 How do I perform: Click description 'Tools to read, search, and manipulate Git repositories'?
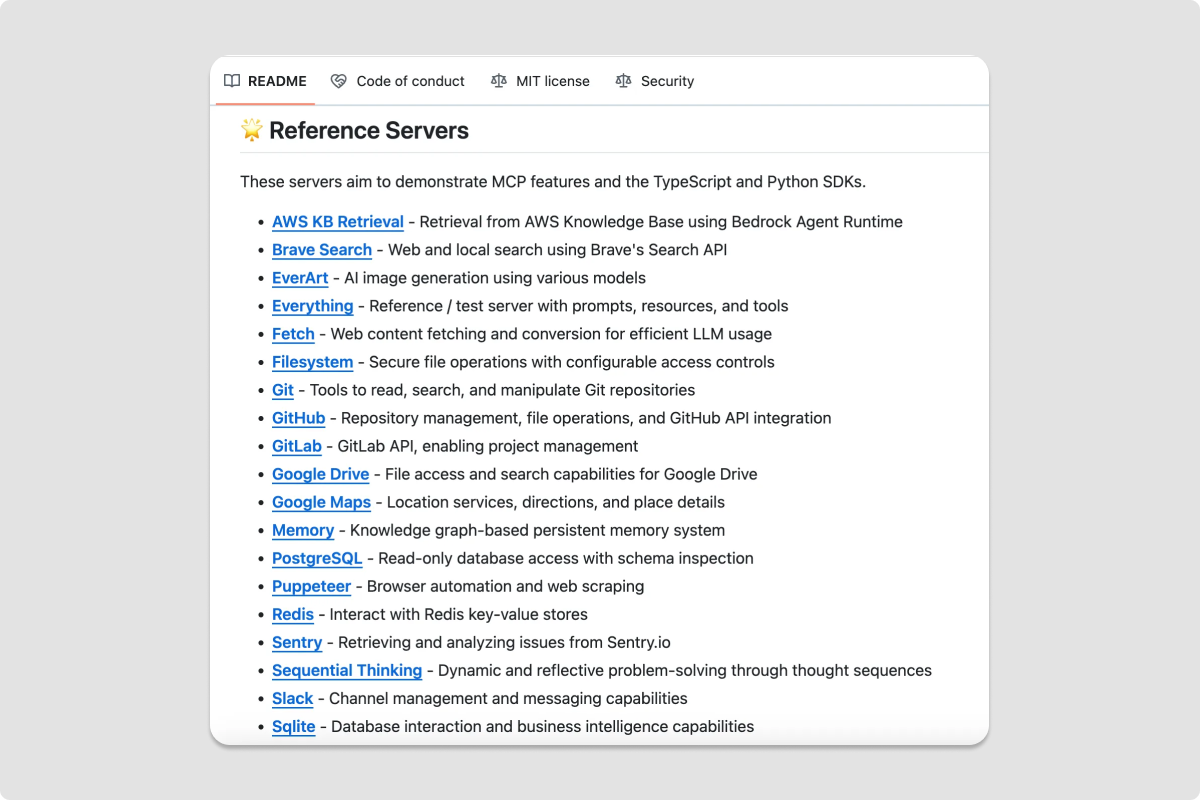502,390
